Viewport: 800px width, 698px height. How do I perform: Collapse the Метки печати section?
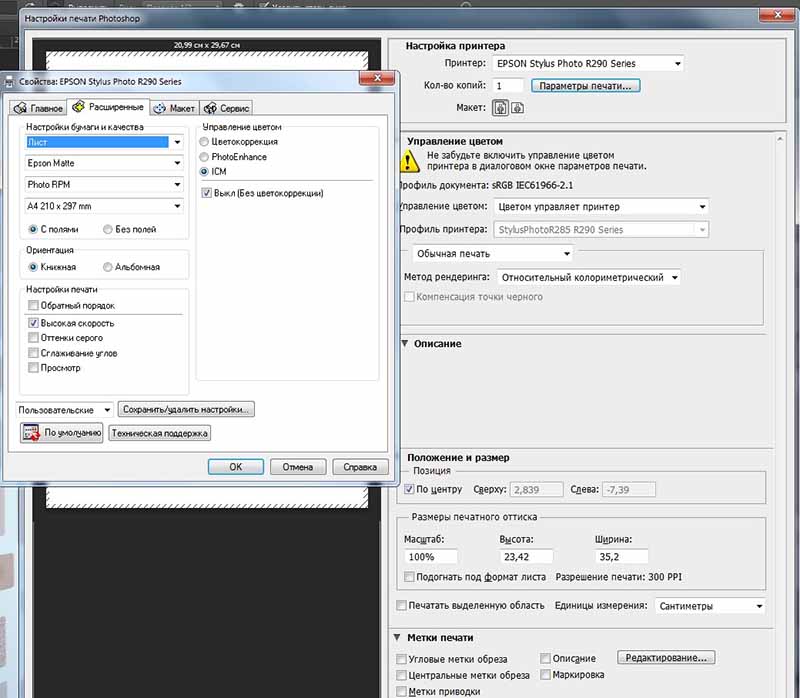[397, 637]
